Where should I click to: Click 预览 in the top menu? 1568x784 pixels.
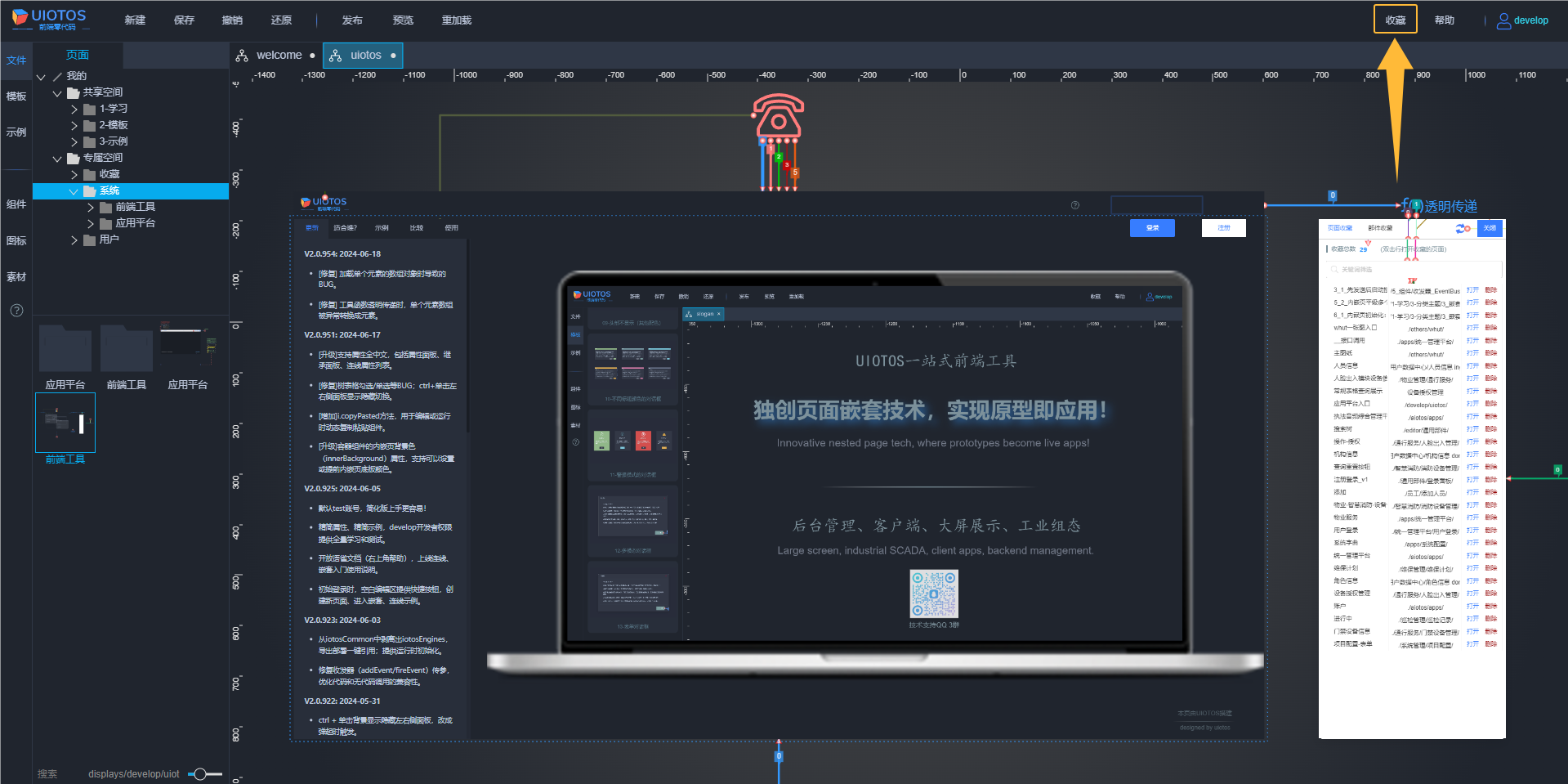coord(403,20)
